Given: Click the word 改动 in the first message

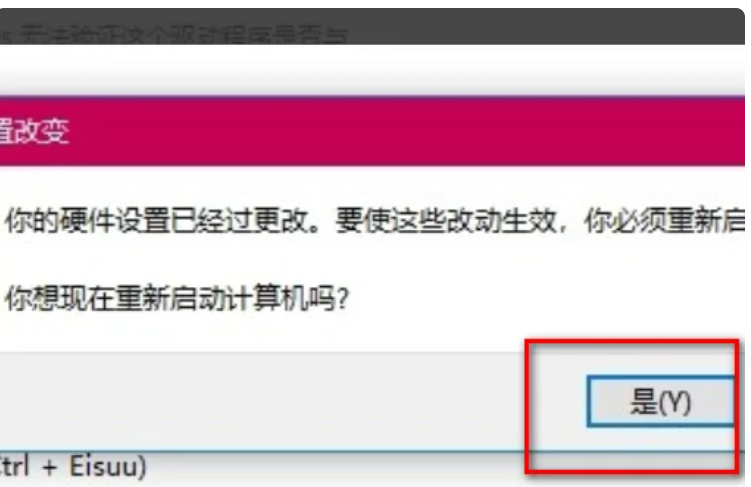Looking at the screenshot, I should [x=473, y=221].
